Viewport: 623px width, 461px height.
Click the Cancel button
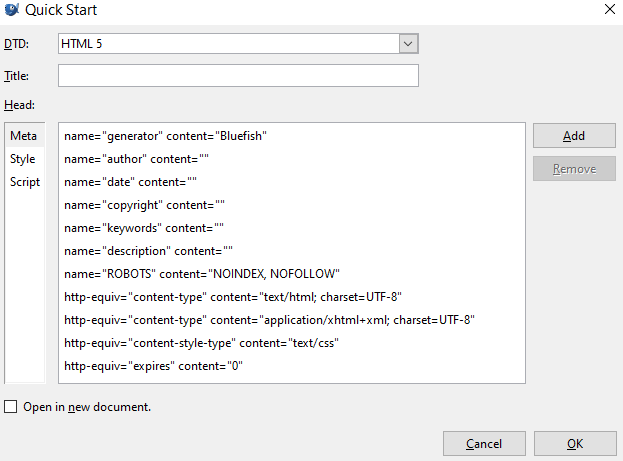(484, 443)
